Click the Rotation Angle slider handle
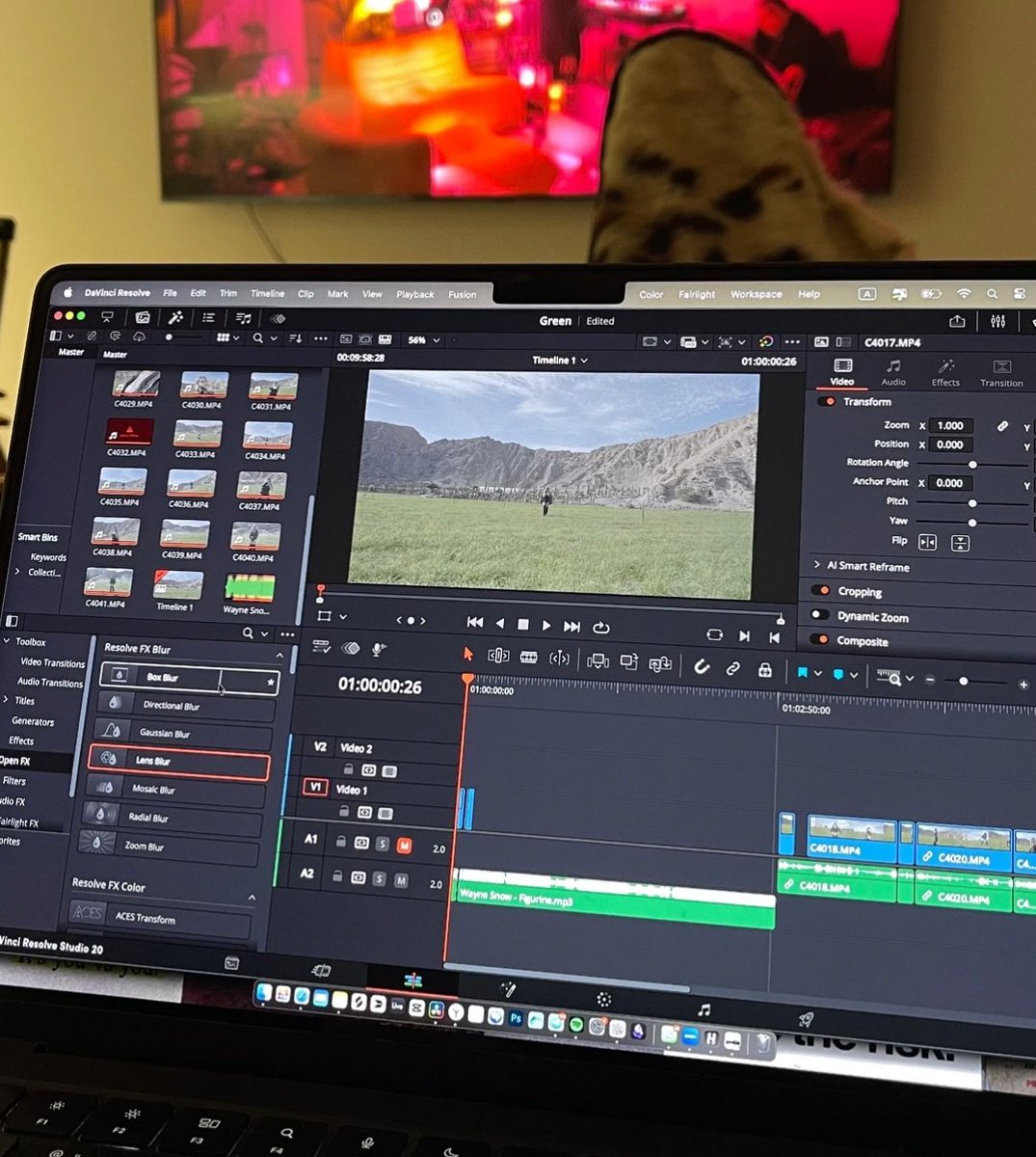The width and height of the screenshot is (1036, 1157). pos(972,464)
